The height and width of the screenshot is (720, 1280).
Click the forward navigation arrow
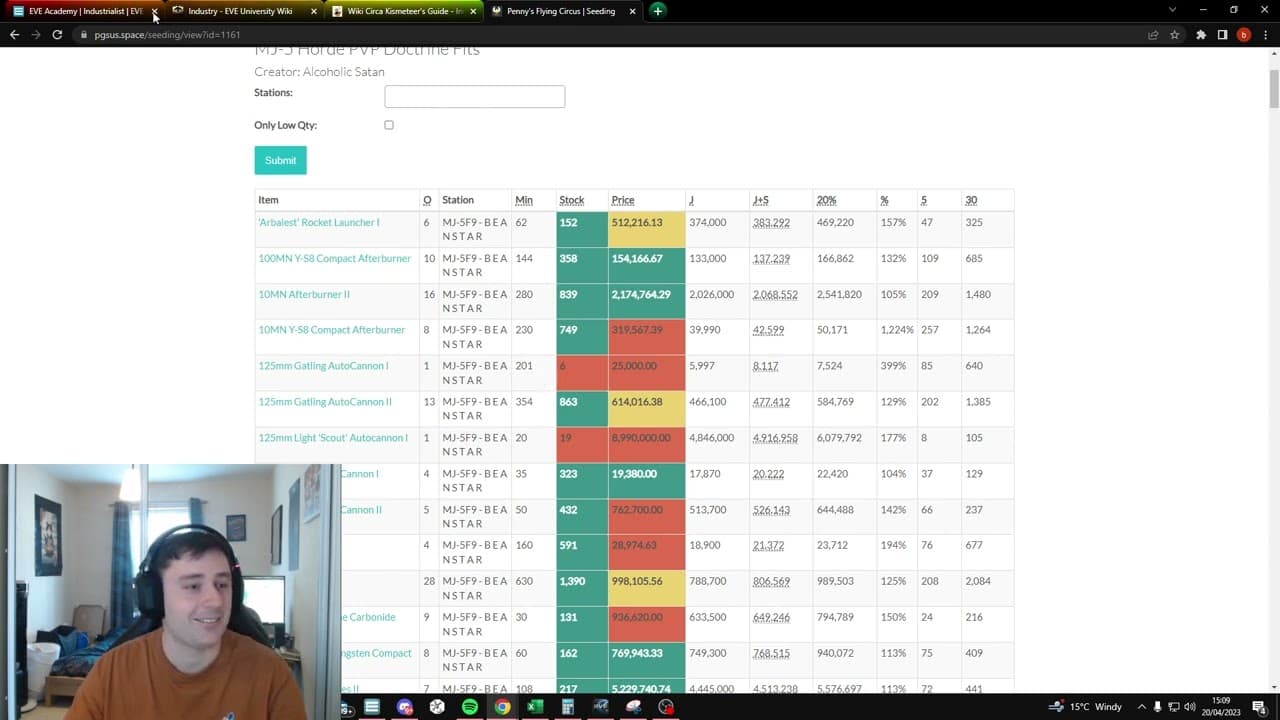(x=36, y=34)
